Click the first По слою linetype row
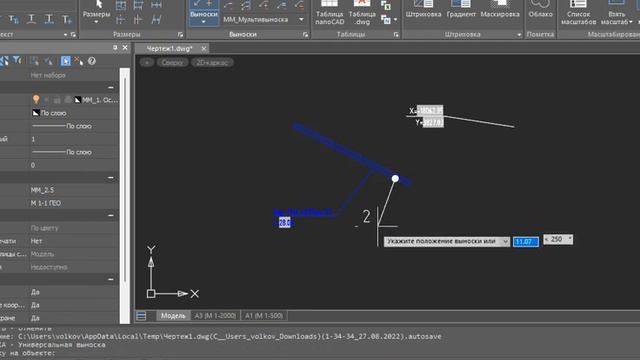This screenshot has height=360, width=640. click(x=74, y=126)
